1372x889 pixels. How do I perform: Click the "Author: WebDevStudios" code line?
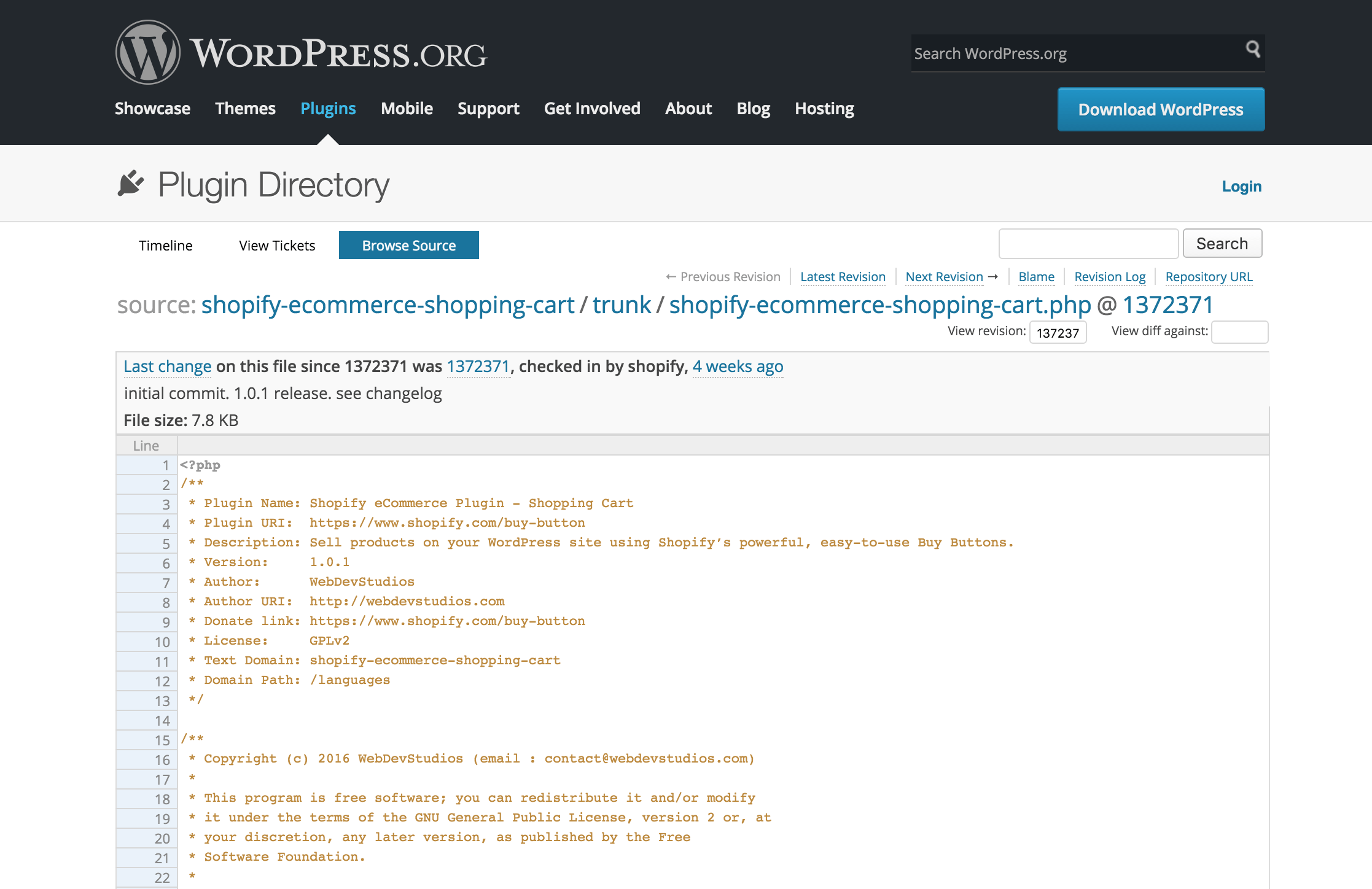pyautogui.click(x=302, y=581)
